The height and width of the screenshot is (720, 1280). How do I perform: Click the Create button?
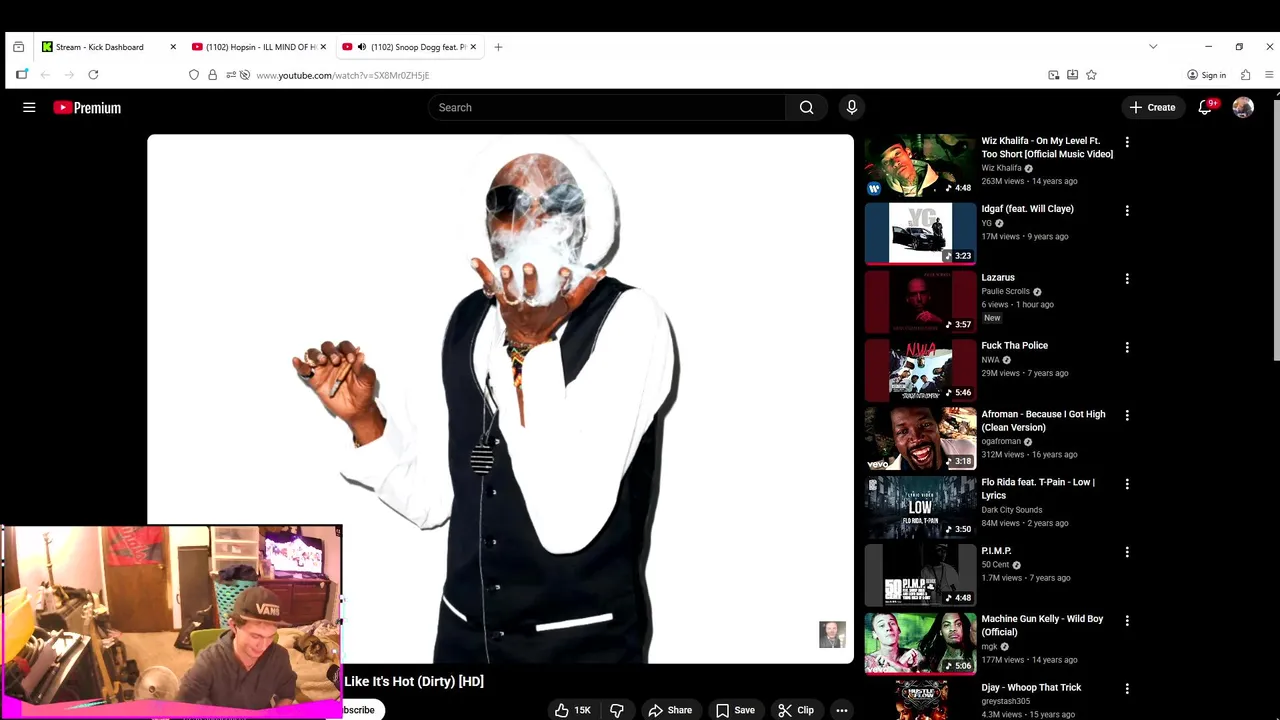pyautogui.click(x=1153, y=107)
